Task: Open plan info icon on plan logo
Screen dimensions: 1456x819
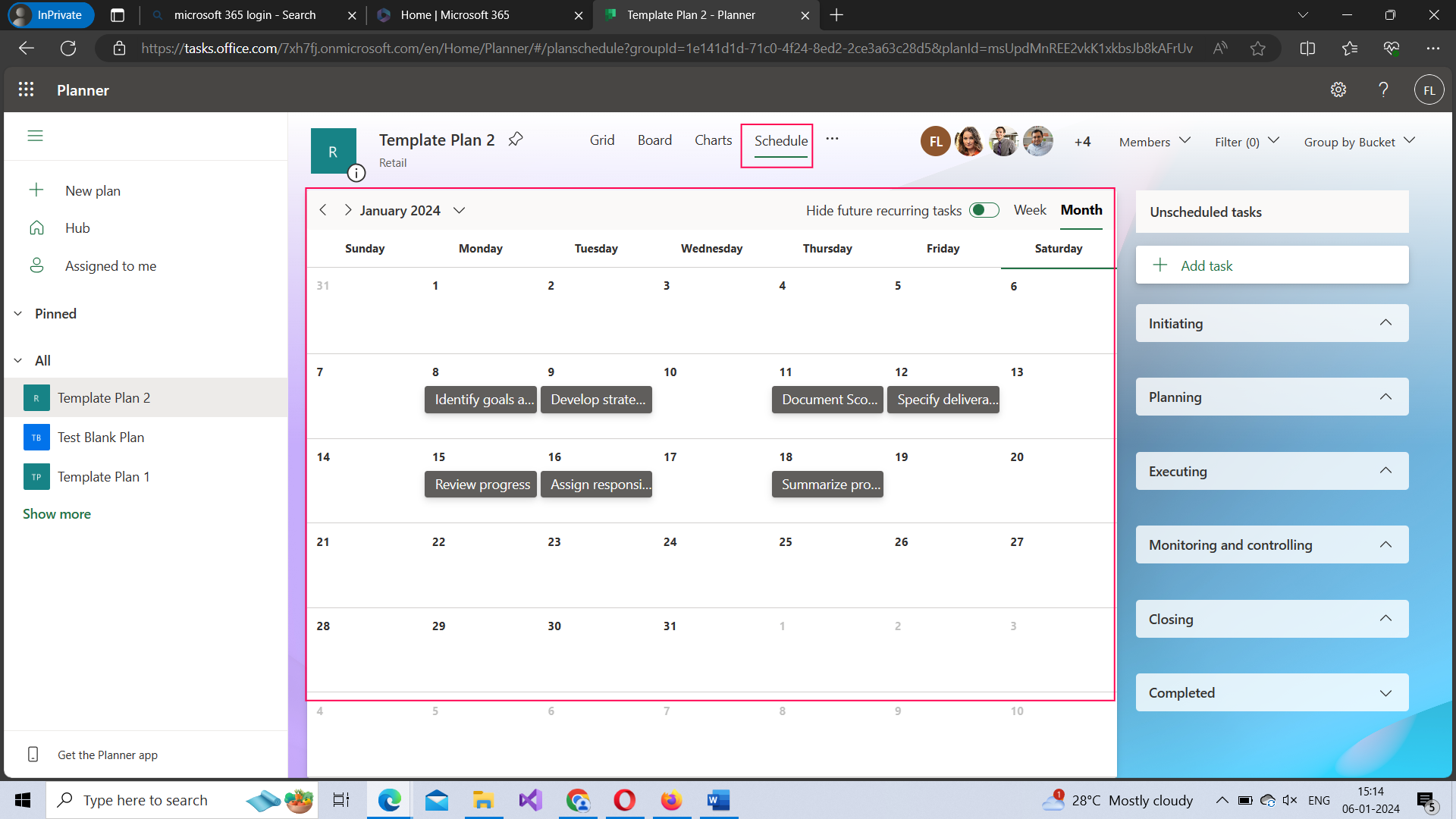Action: (356, 173)
